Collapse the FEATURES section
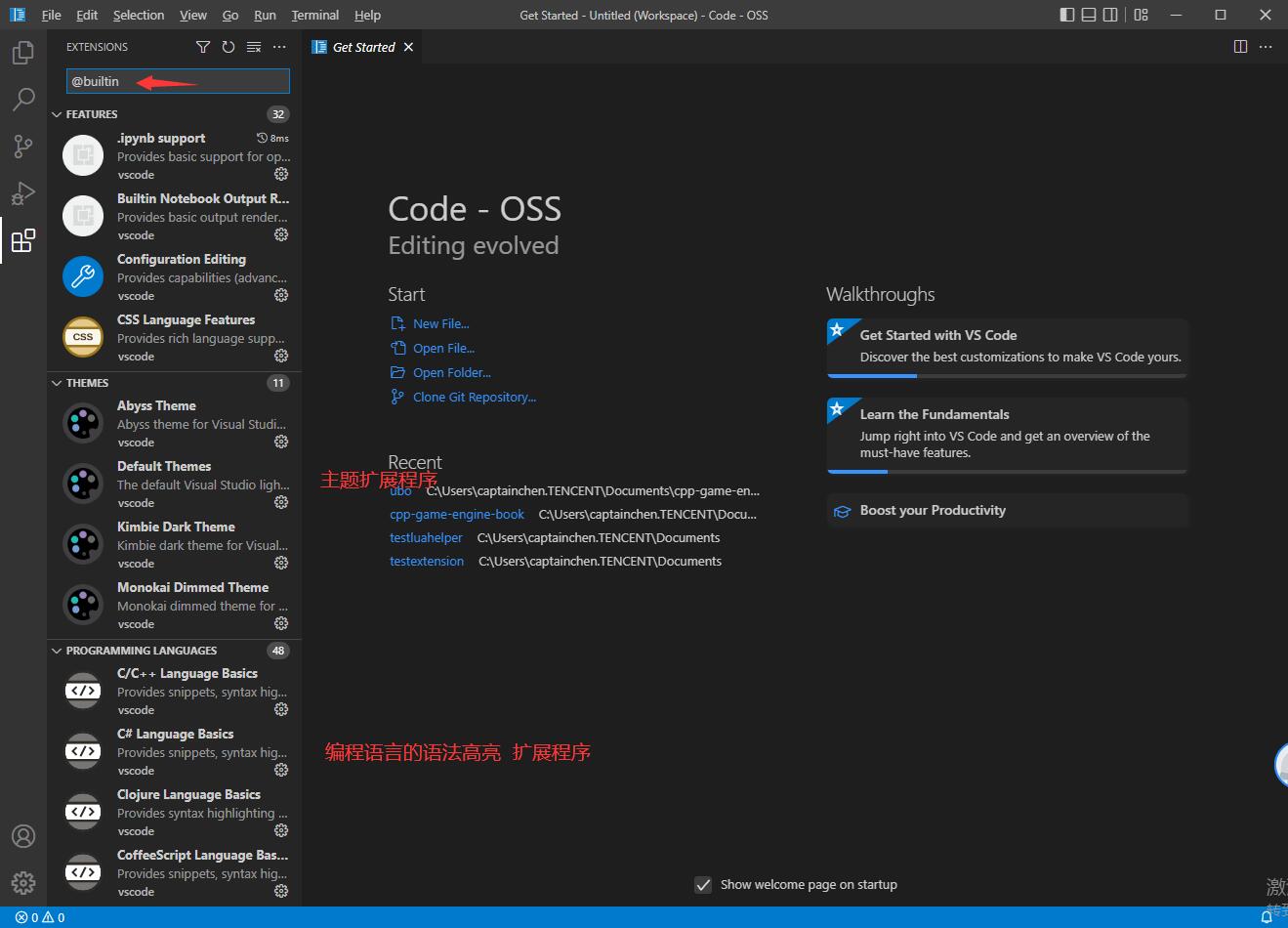This screenshot has height=928, width=1288. click(57, 114)
